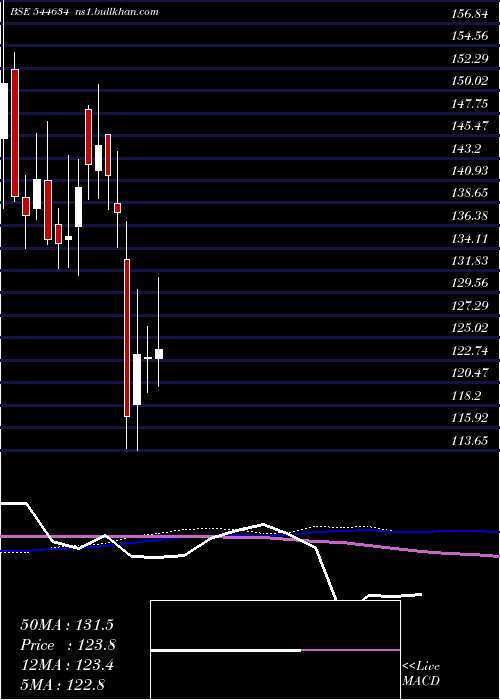Click price axis label 131.83
The width and height of the screenshot is (500, 700).
tap(470, 261)
